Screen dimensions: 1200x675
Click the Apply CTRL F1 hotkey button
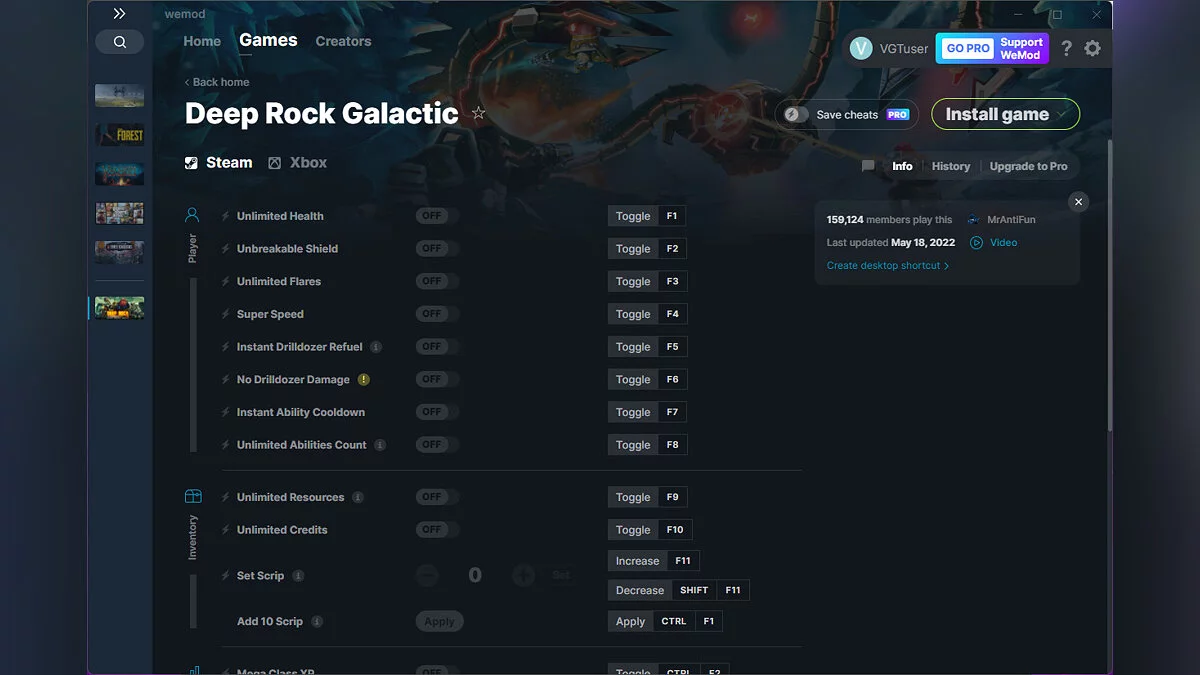pos(665,621)
